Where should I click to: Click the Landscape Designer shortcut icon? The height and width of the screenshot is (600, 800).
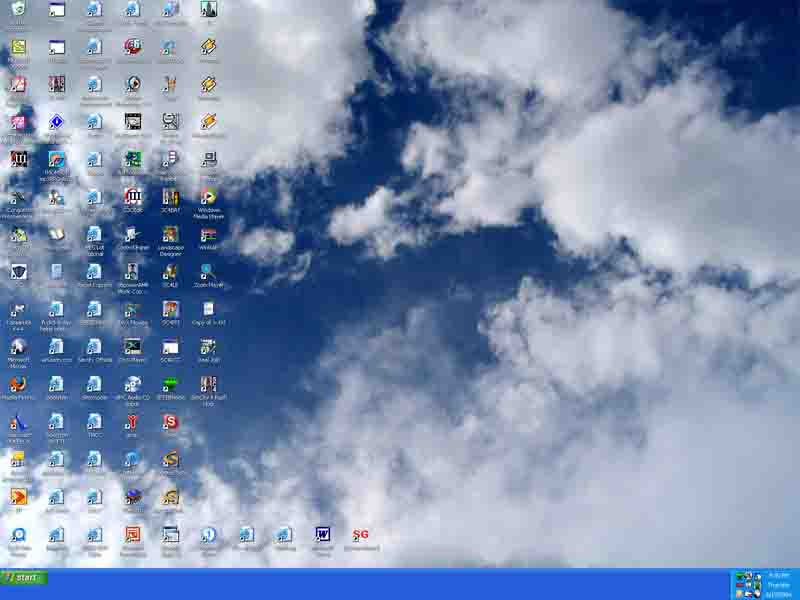(x=170, y=235)
